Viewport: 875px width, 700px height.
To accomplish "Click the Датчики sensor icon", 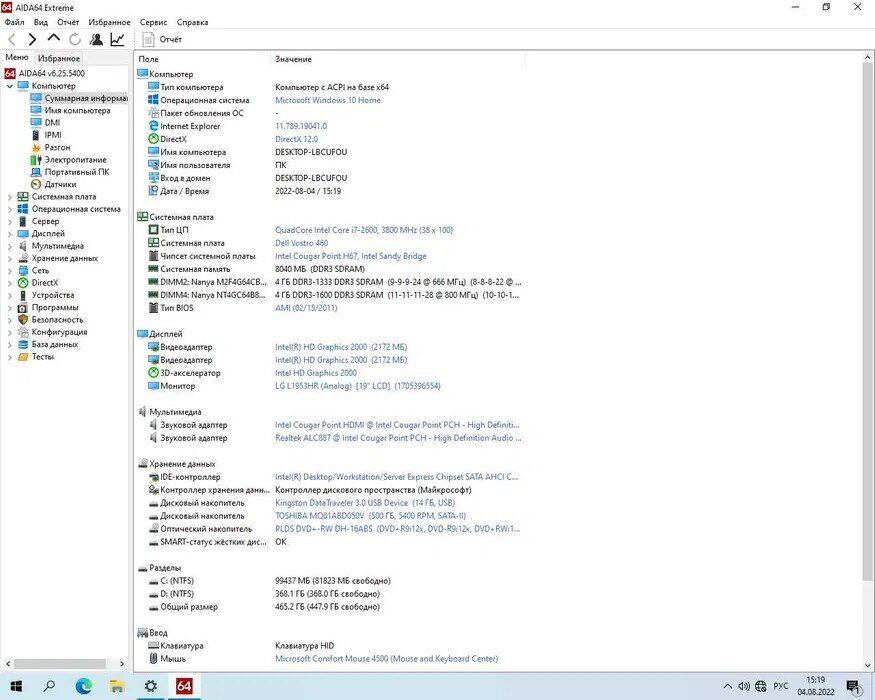I will (36, 184).
